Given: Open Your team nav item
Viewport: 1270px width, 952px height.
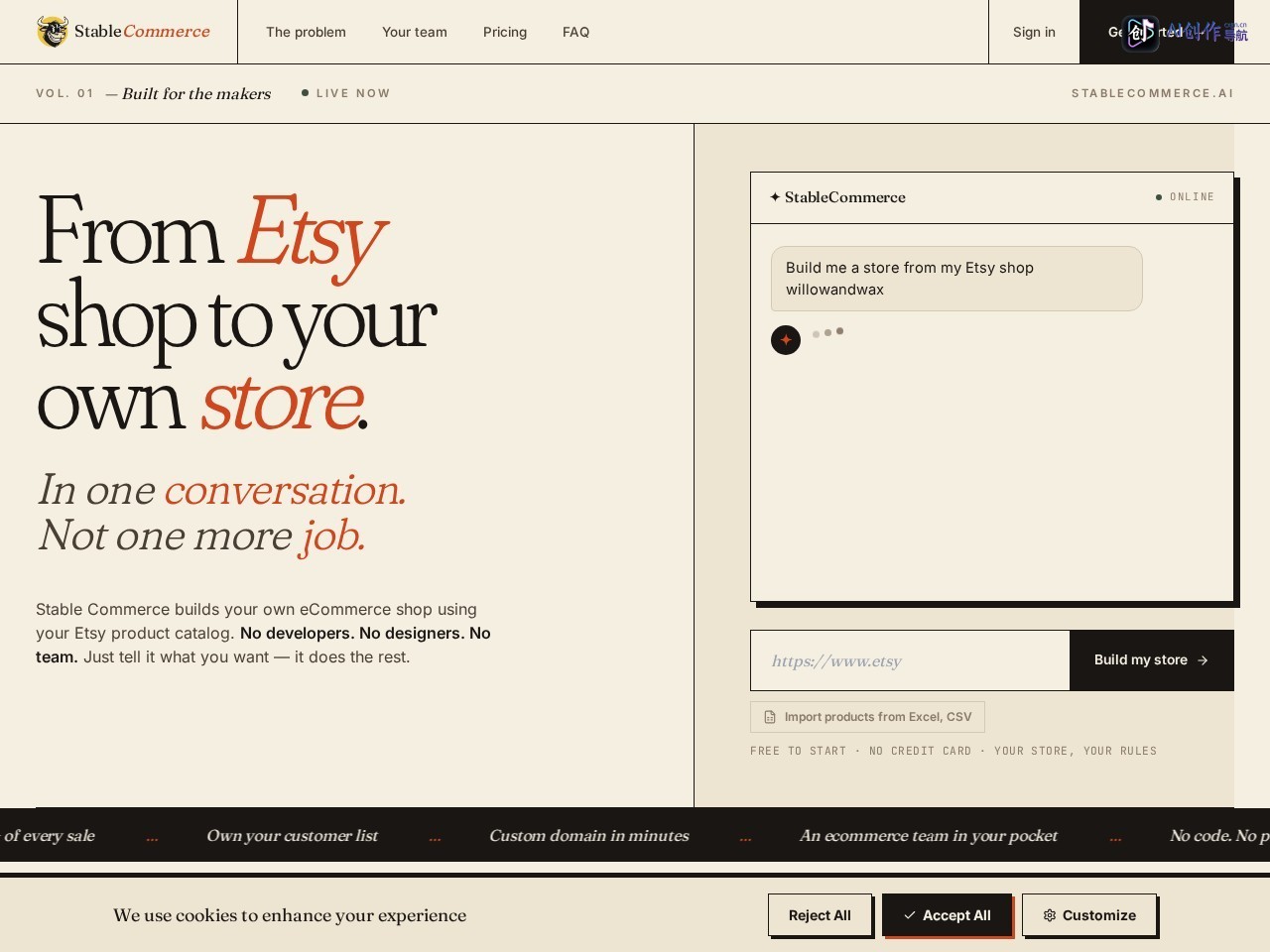Looking at the screenshot, I should tap(415, 32).
